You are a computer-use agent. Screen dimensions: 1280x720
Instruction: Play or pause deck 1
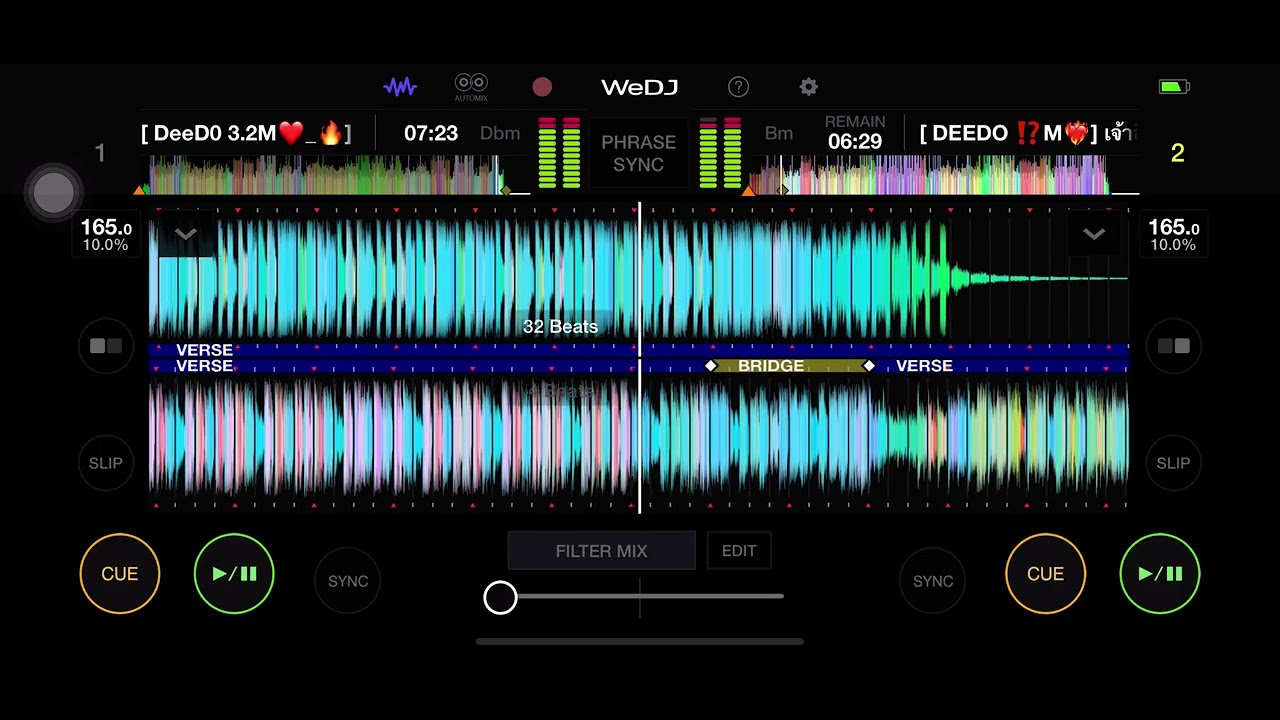tap(234, 574)
